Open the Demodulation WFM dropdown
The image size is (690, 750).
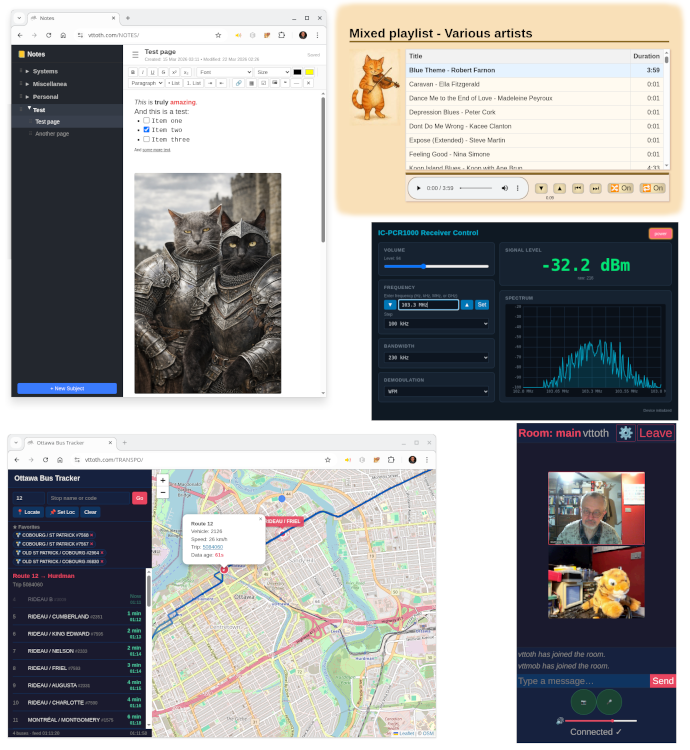434,391
